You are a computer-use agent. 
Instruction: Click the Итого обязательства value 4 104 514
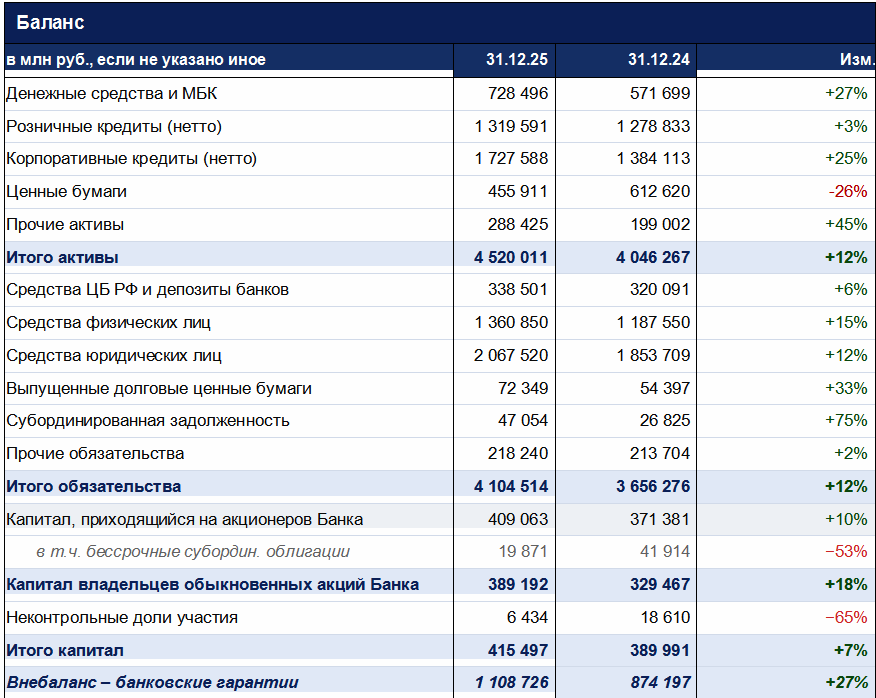click(x=511, y=486)
